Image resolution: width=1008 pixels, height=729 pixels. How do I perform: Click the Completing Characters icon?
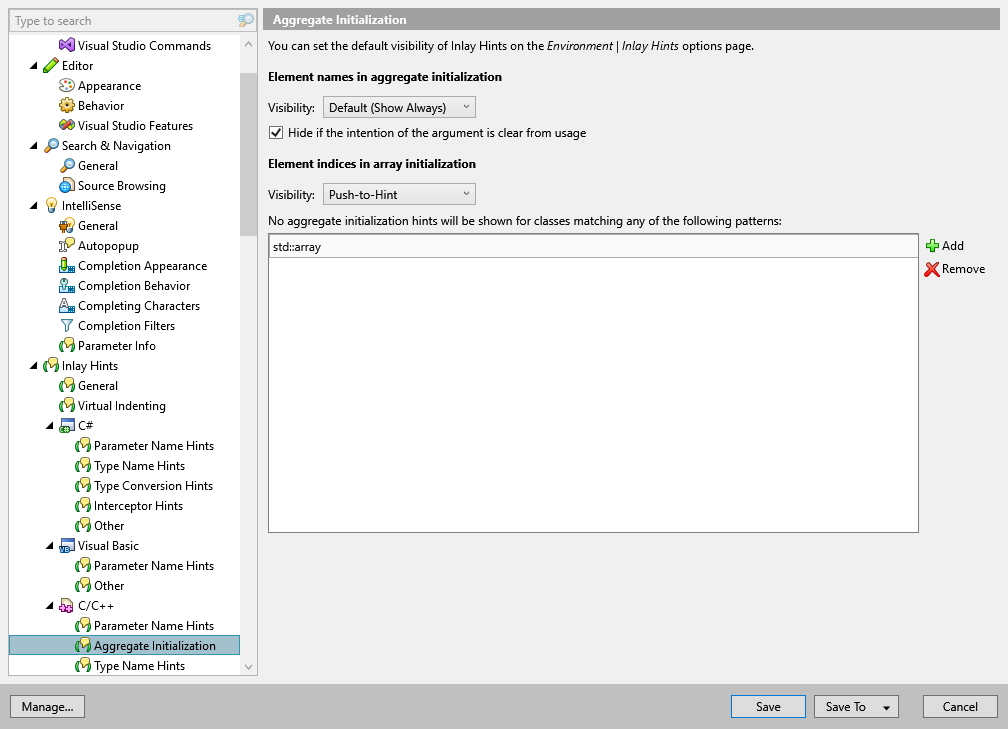[x=65, y=305]
